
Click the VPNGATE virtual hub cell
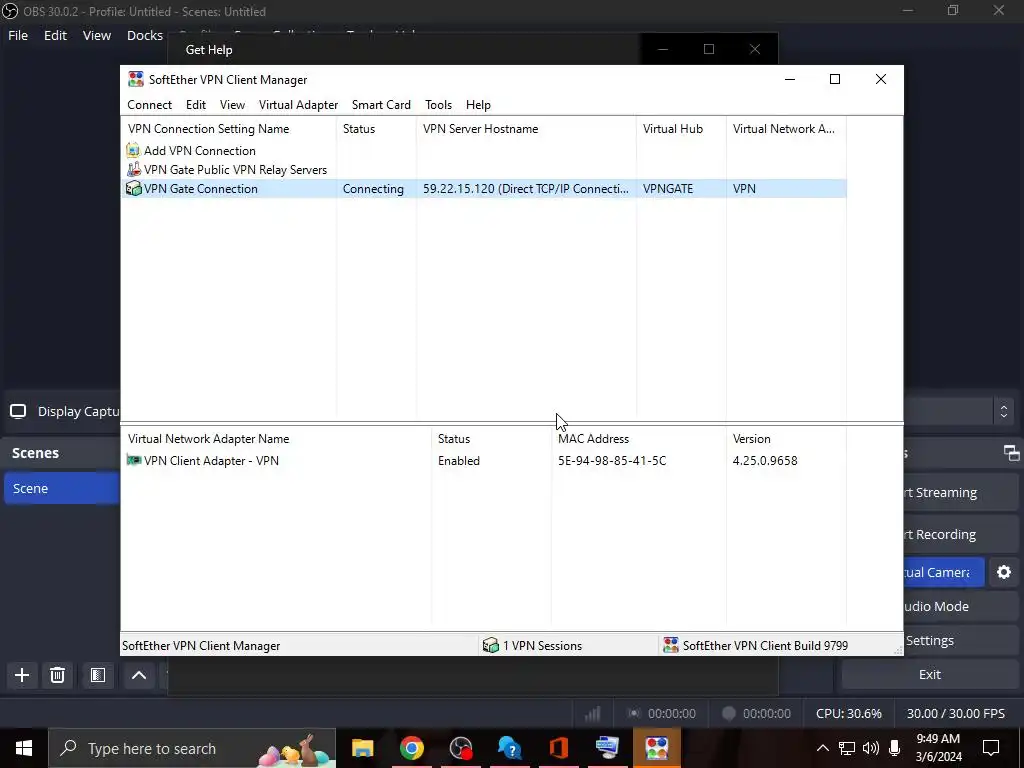point(667,189)
